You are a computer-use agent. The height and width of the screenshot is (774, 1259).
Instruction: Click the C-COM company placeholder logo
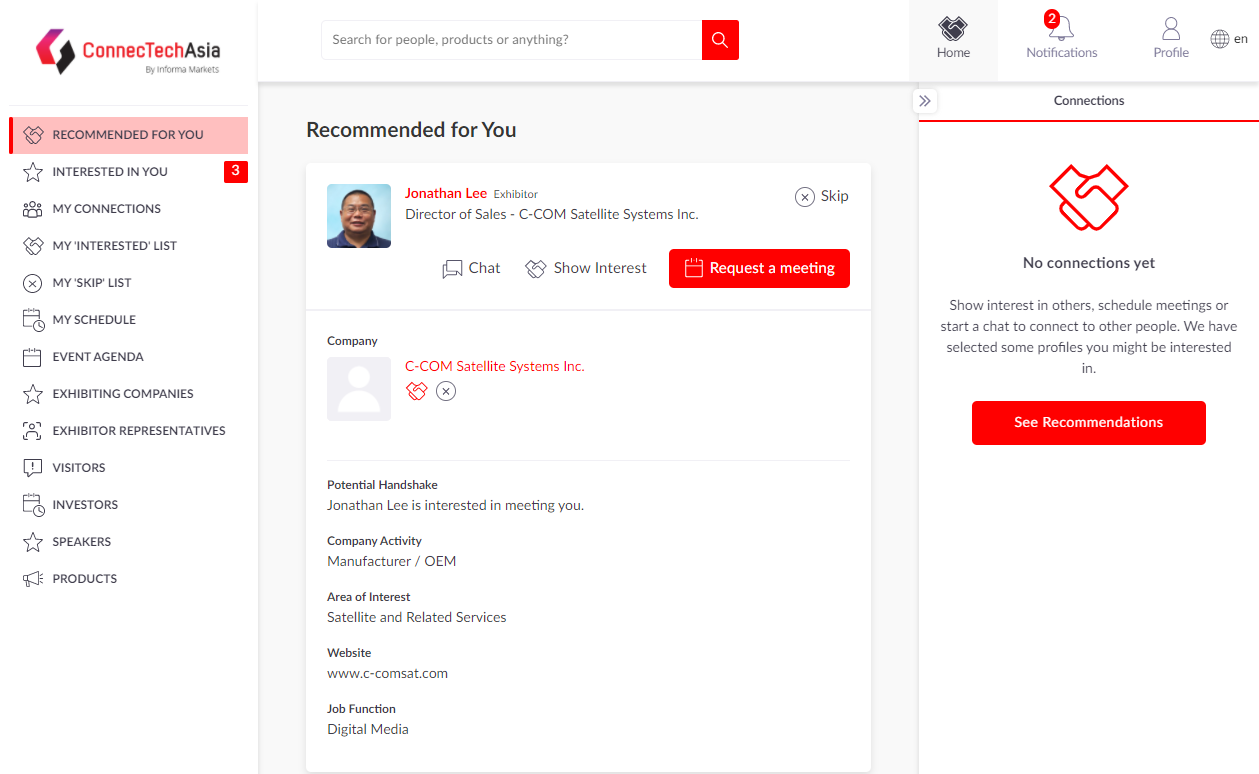click(x=359, y=389)
